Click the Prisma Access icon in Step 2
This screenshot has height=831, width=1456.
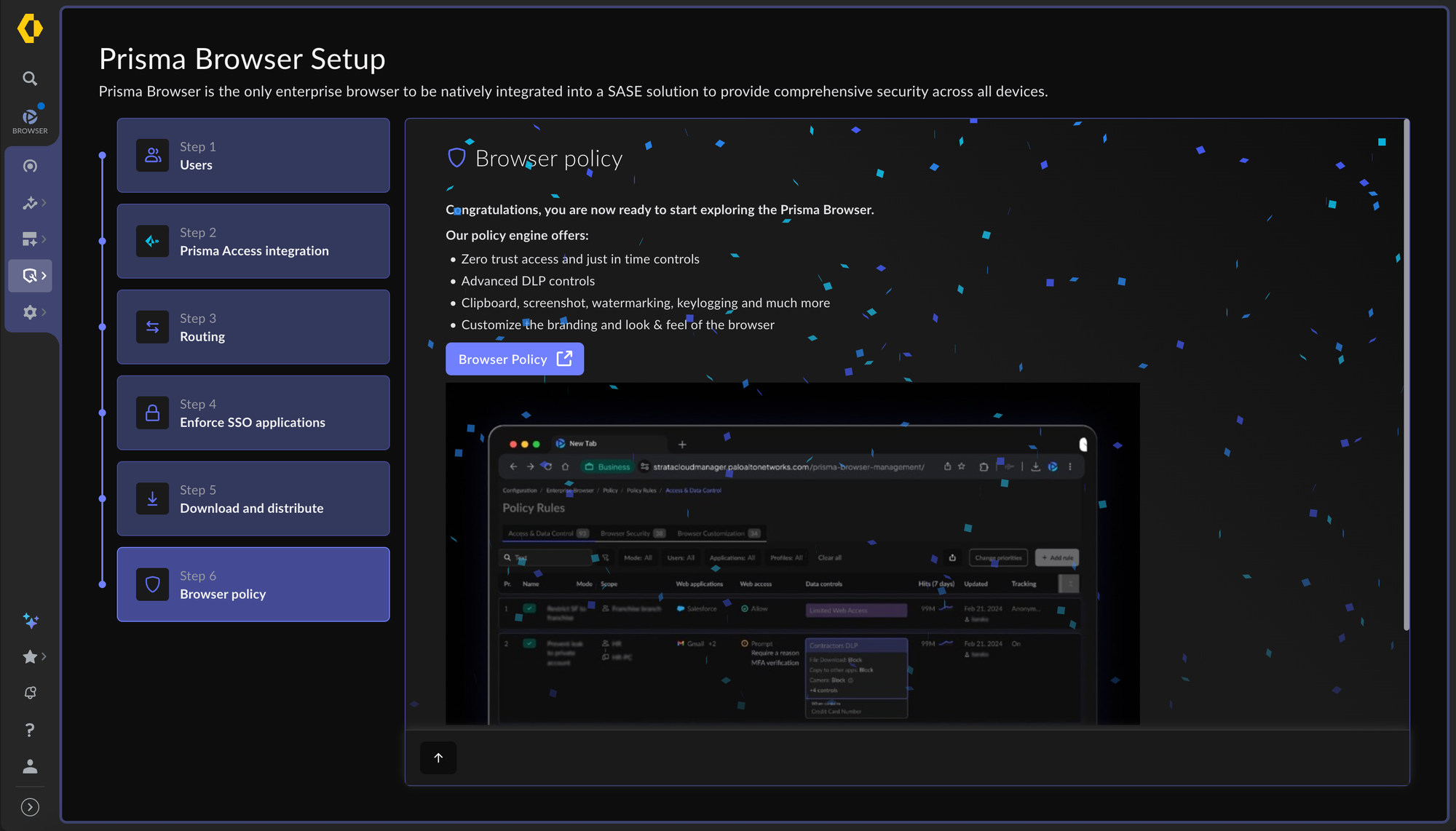[x=153, y=242]
